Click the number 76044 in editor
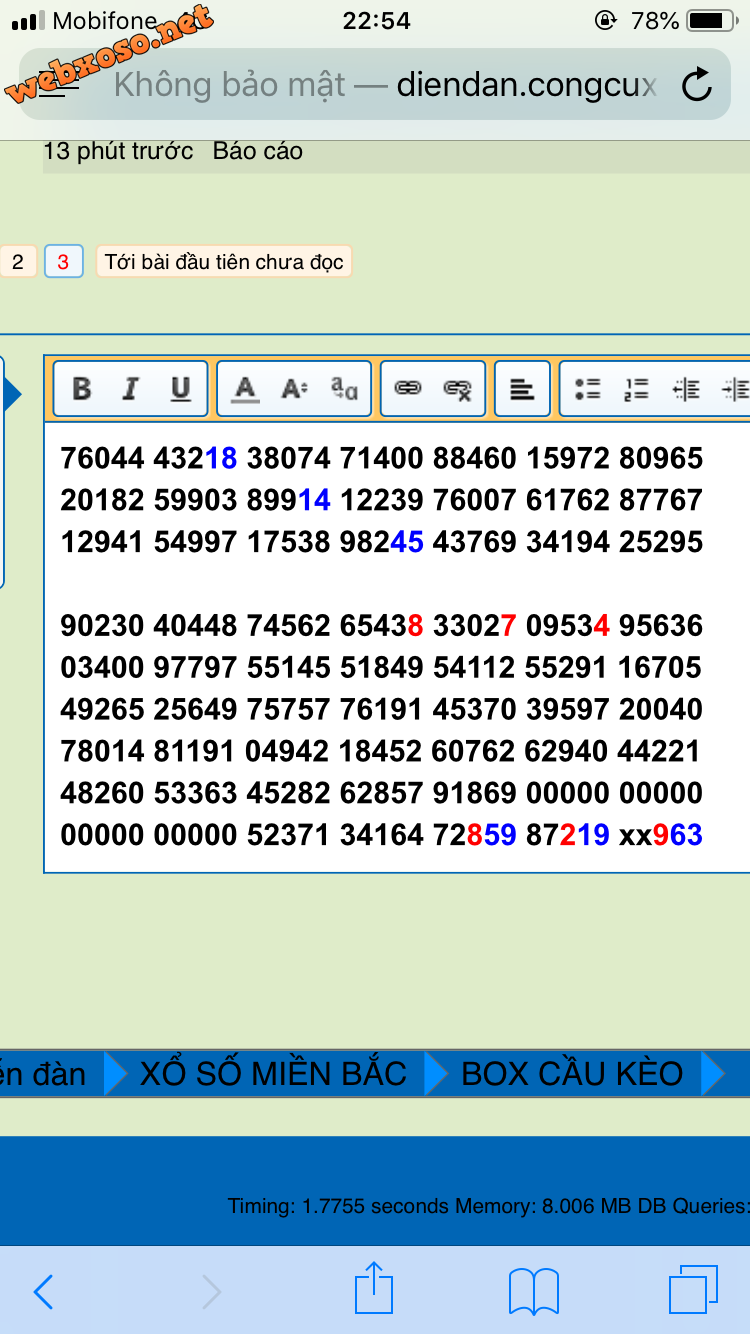 [x=102, y=458]
